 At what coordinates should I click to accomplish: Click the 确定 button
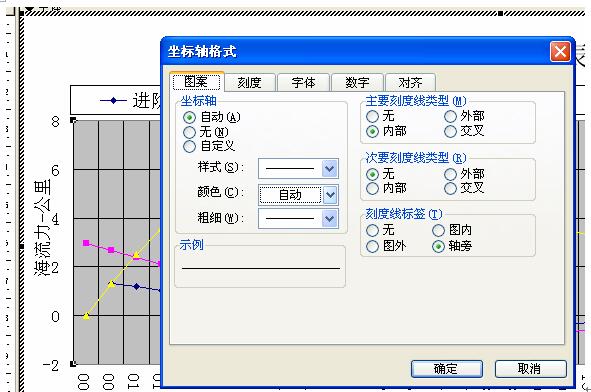click(x=447, y=369)
